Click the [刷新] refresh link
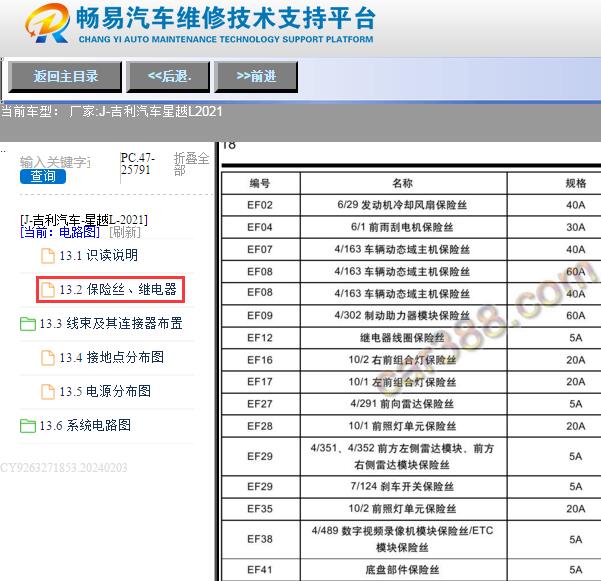 (125, 232)
